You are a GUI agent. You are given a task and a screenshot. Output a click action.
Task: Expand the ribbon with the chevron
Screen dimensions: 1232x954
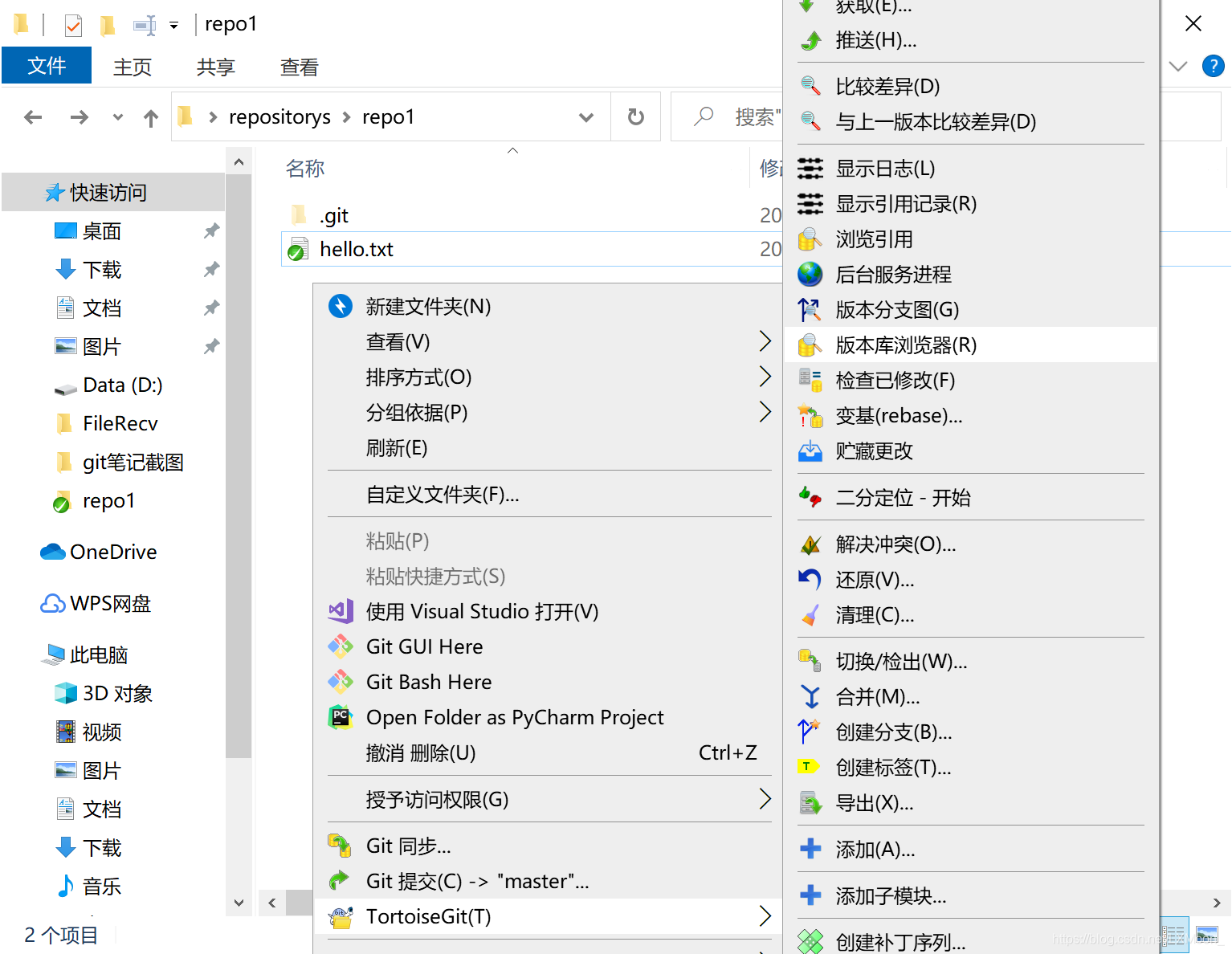[1178, 66]
